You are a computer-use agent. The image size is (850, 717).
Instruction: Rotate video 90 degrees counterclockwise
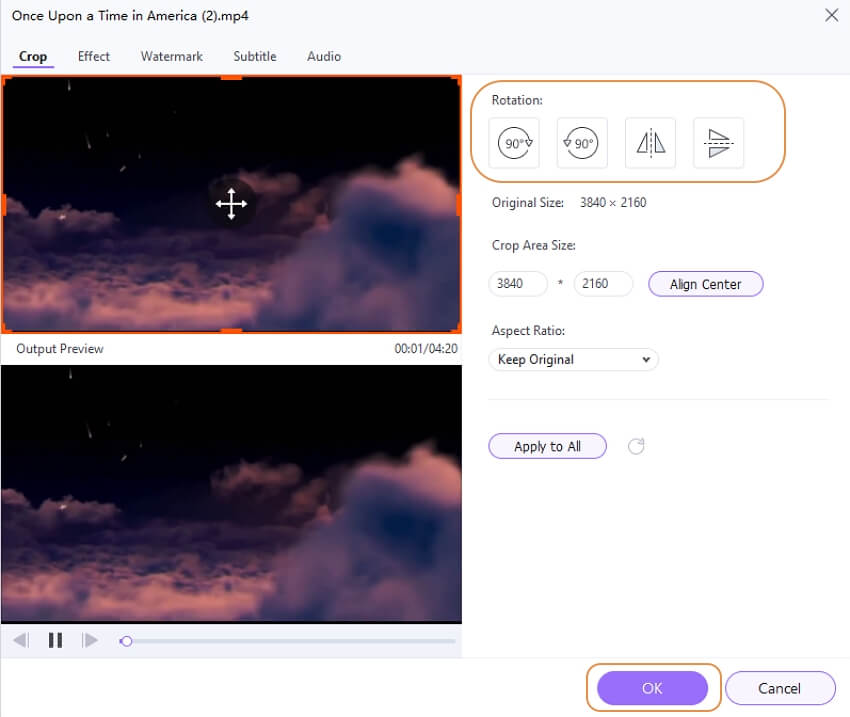pos(582,143)
